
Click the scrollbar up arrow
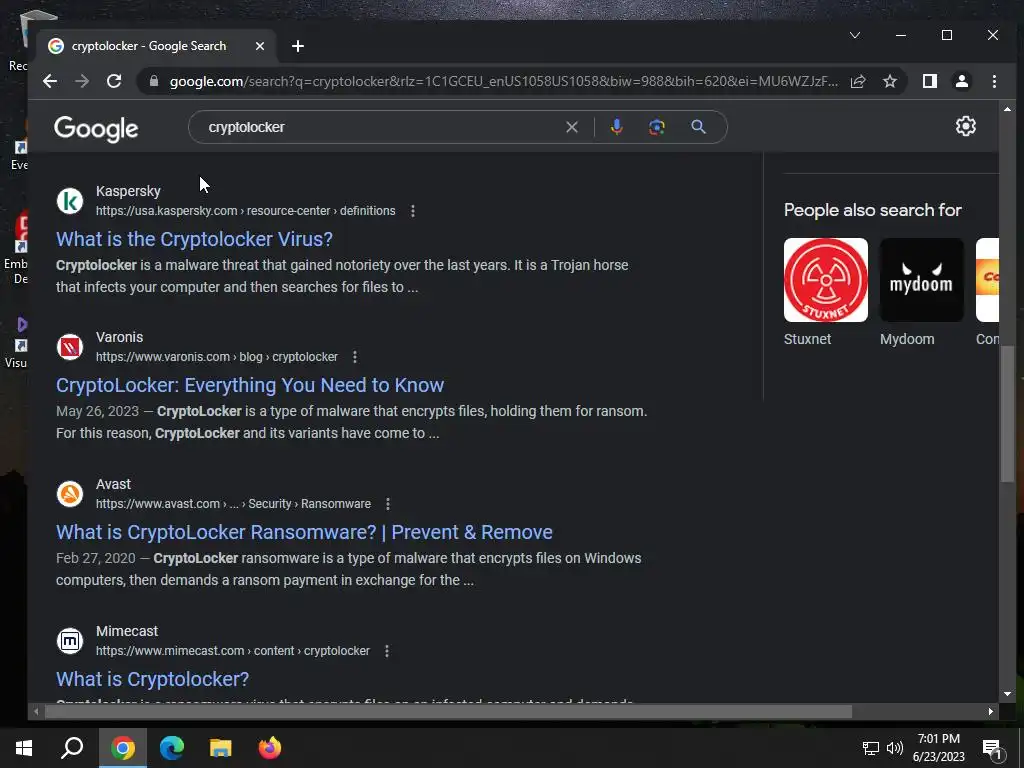pyautogui.click(x=1006, y=109)
